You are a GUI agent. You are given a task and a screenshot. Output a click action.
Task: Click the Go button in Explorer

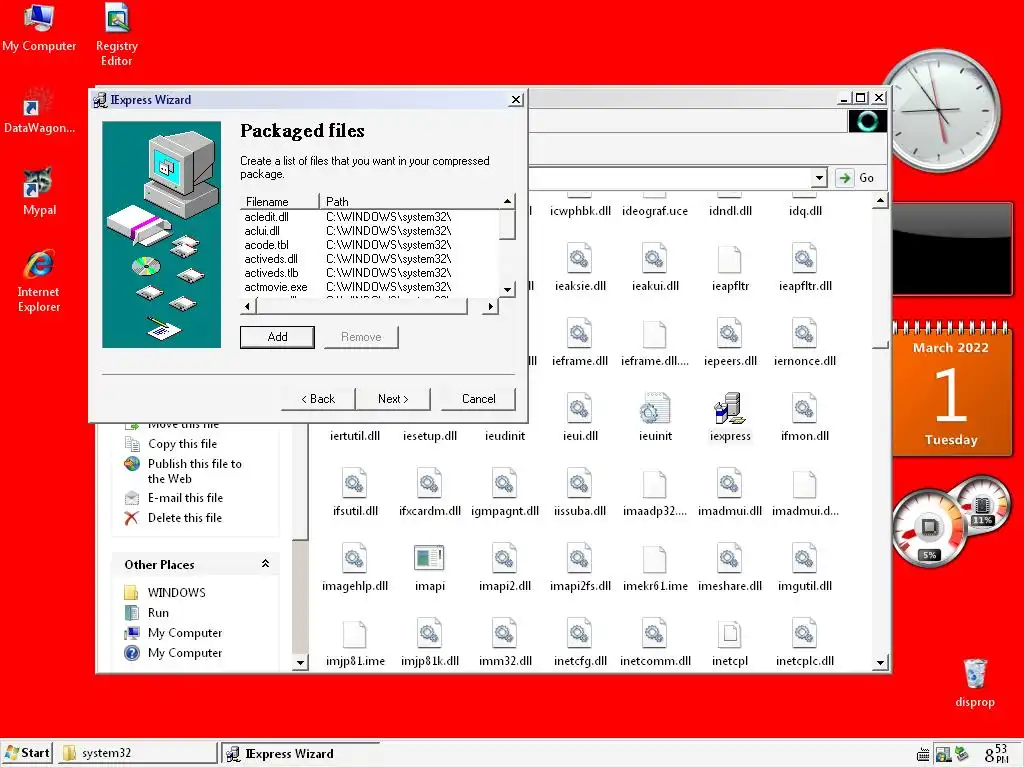point(856,178)
